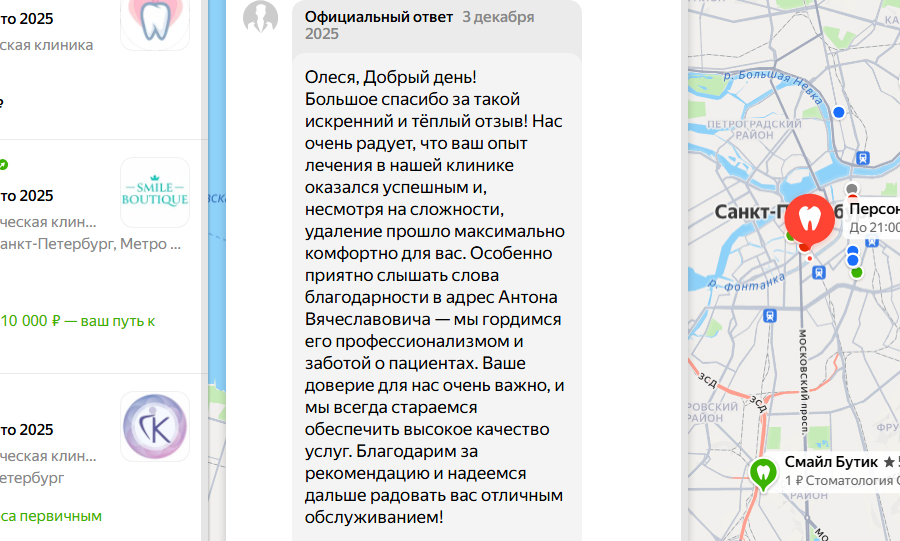Image resolution: width=900 pixels, height=541 pixels.
Task: Open the official reply author avatar
Action: coord(261,17)
